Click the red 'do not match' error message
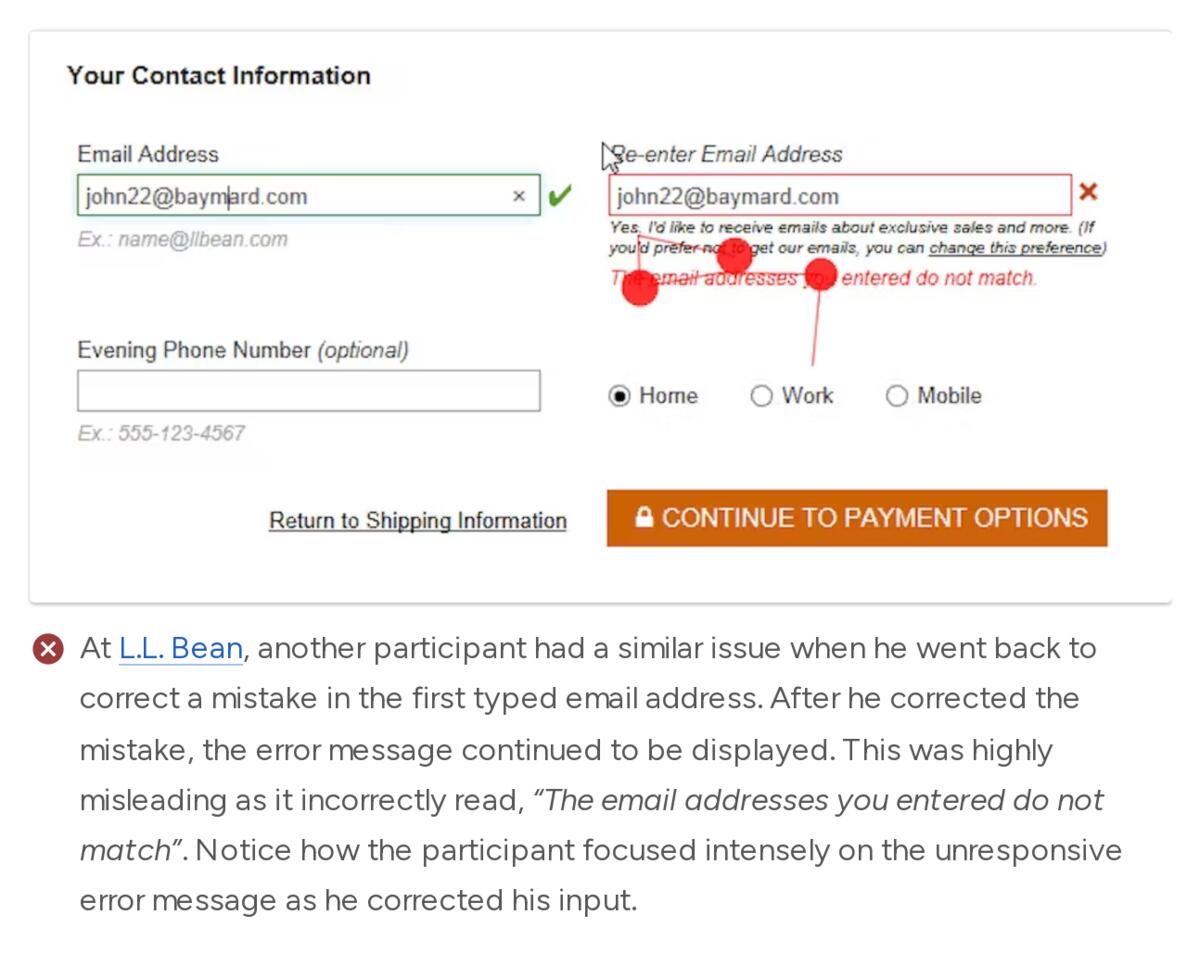Viewport: 1200px width, 953px height. point(937,278)
